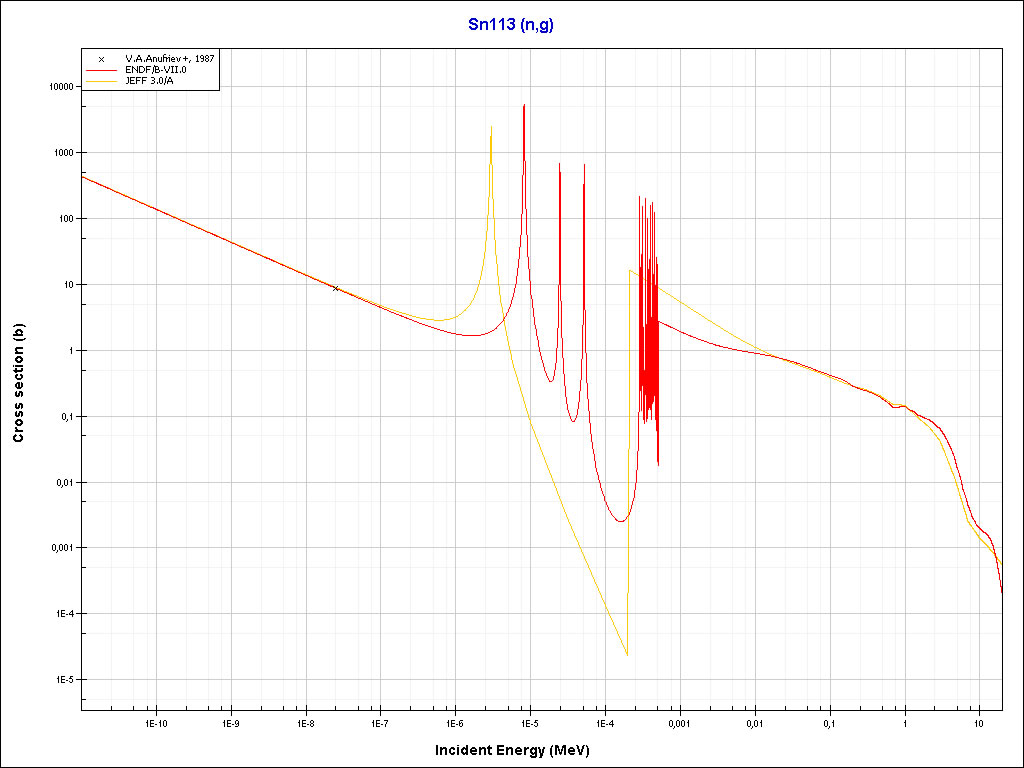
Task: Select the JEFF 3.0/A legend entry
Action: click(x=149, y=81)
